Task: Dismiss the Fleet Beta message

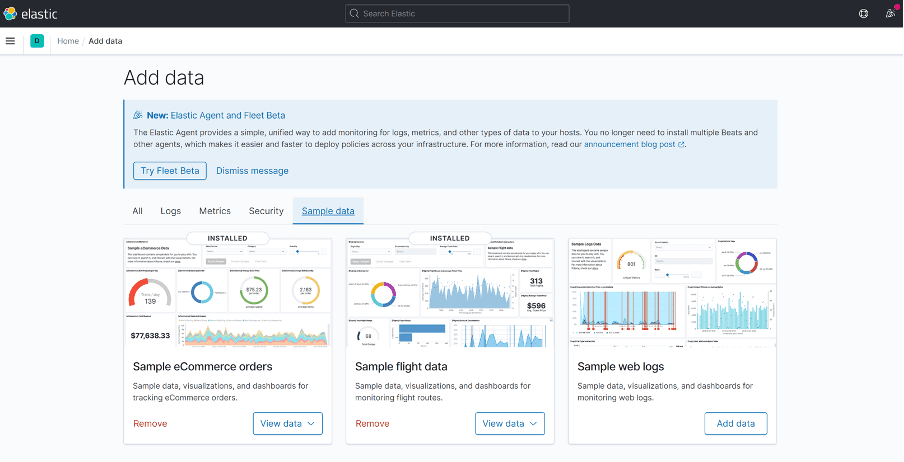Action: click(252, 171)
